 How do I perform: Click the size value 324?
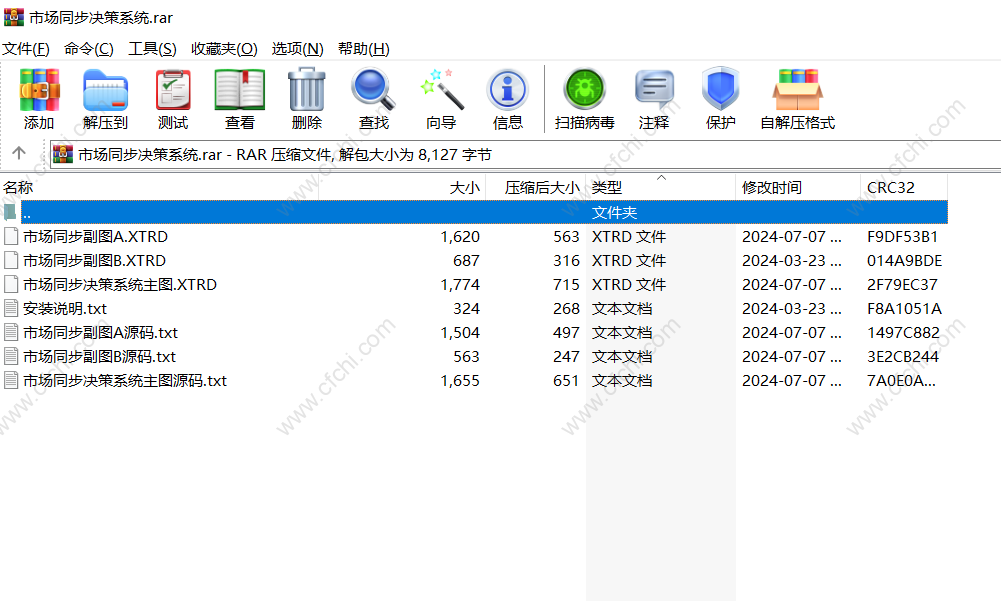click(x=467, y=308)
